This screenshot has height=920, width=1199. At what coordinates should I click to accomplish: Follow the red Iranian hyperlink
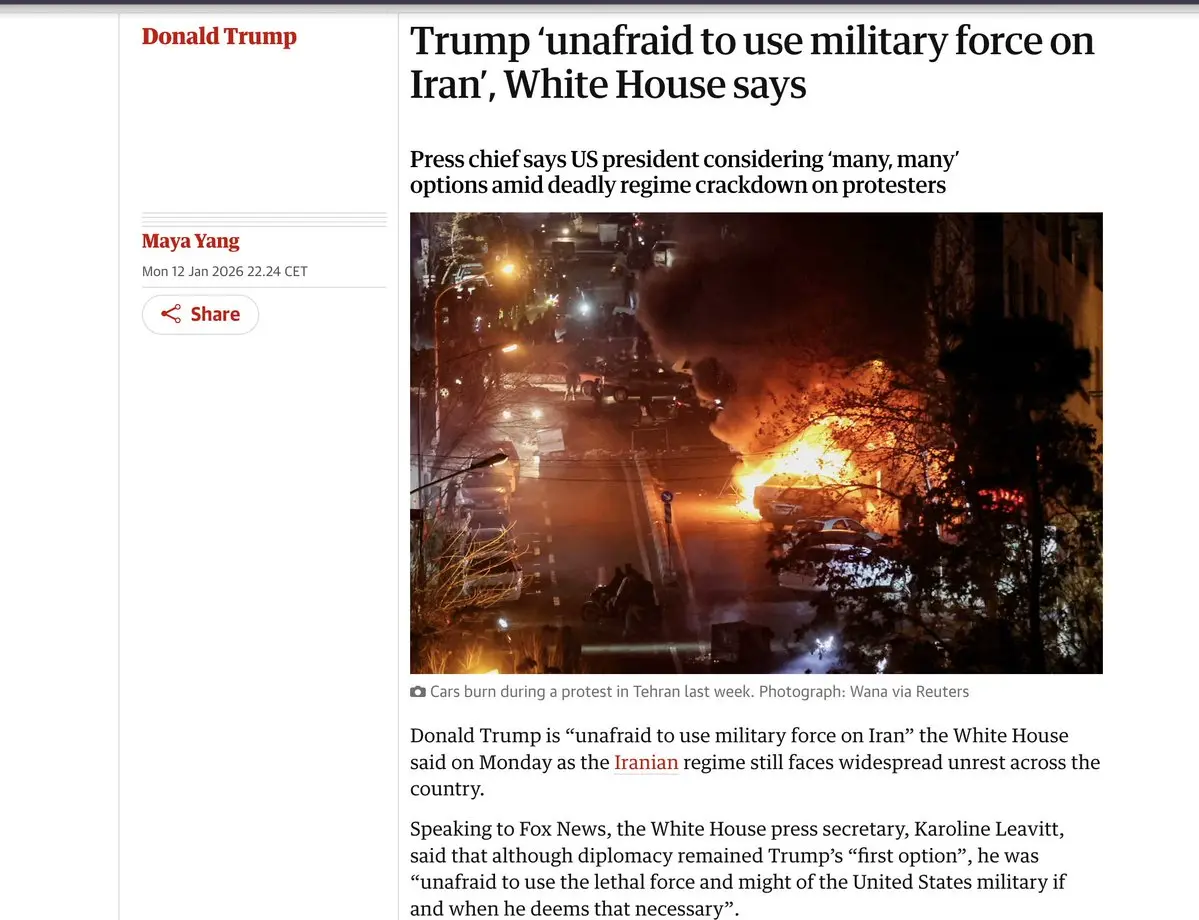(646, 762)
